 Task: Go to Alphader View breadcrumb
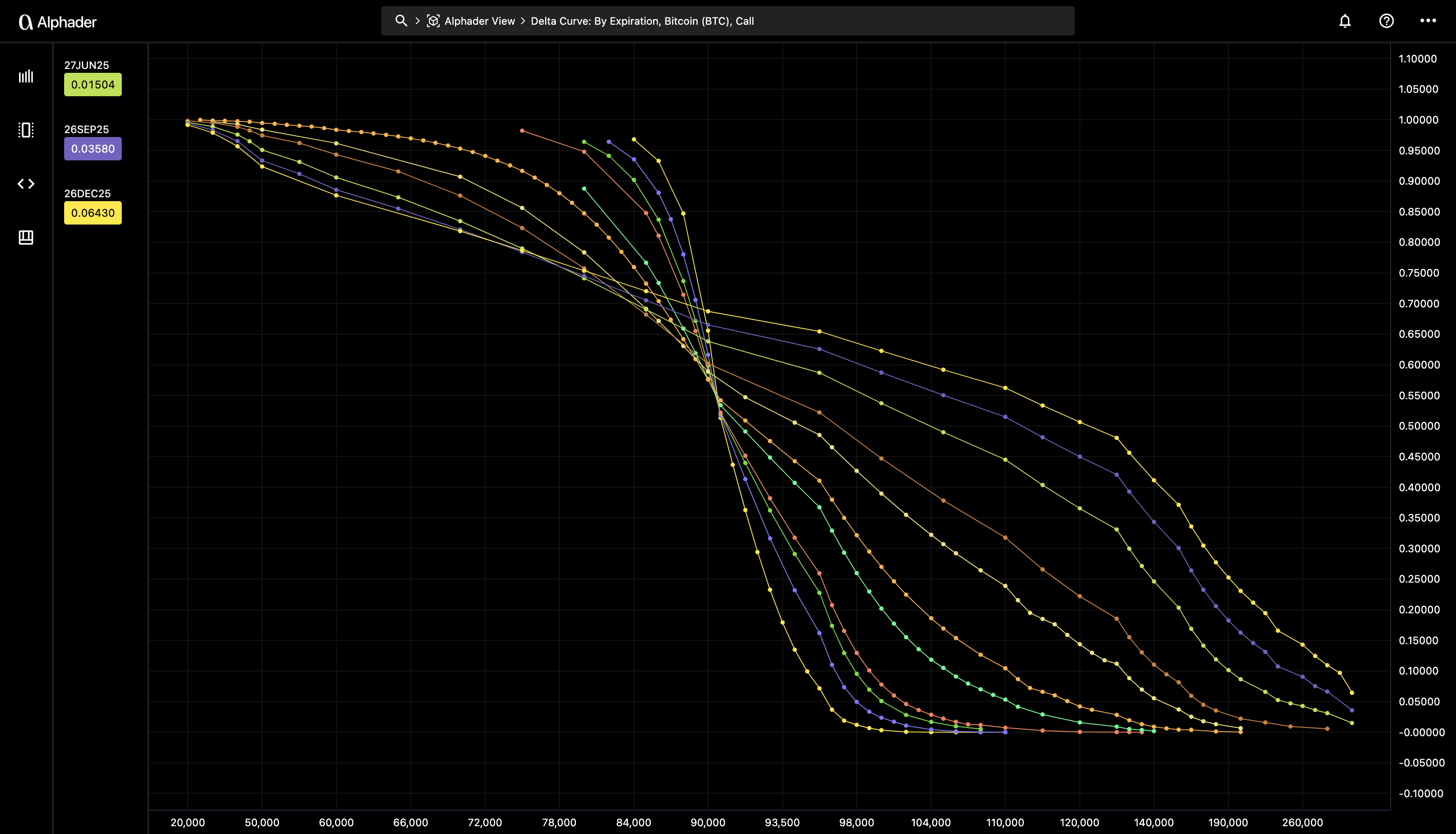[480, 21]
